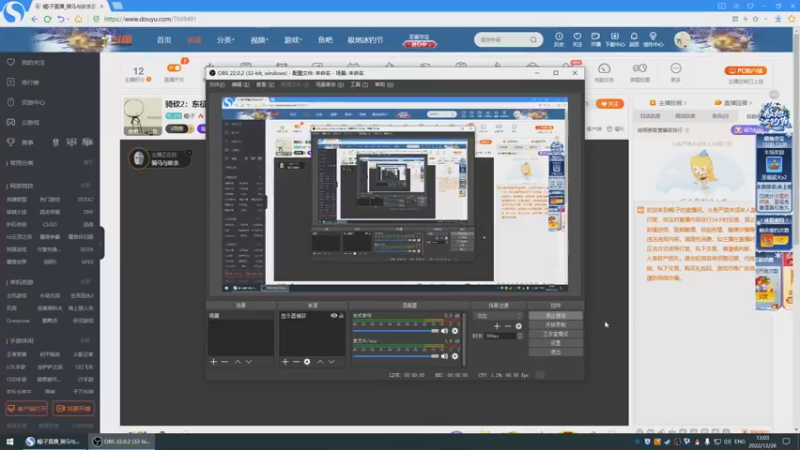Move the OBS scene up
This screenshot has width=800, height=450.
coord(238,362)
